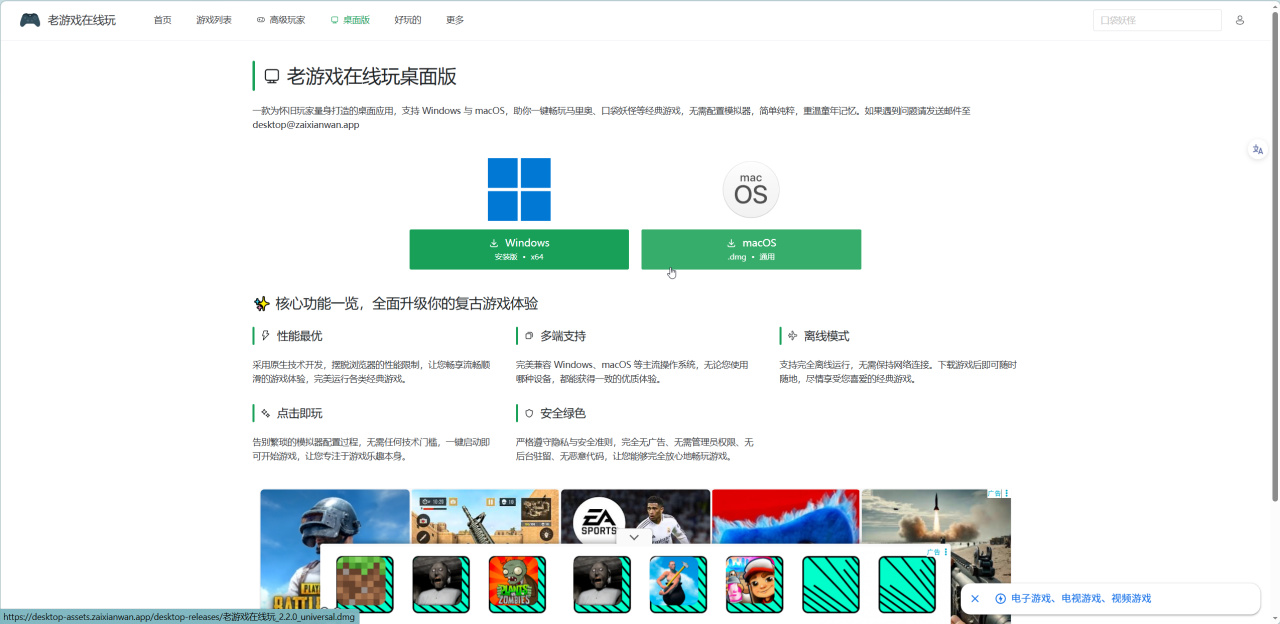Download the macOS .dmg version
This screenshot has width=1280, height=624.
[x=751, y=249]
